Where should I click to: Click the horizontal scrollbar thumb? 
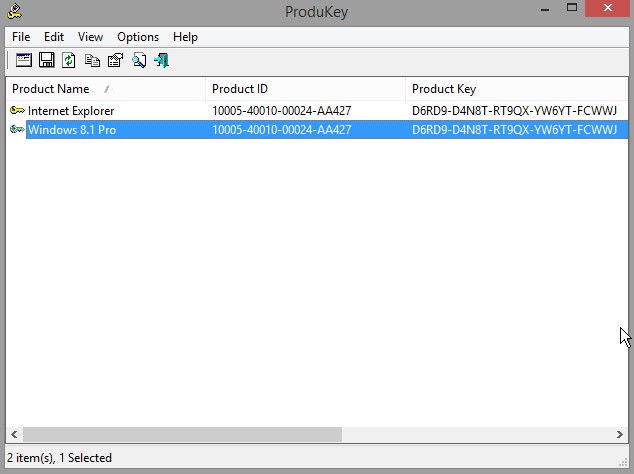(182, 434)
